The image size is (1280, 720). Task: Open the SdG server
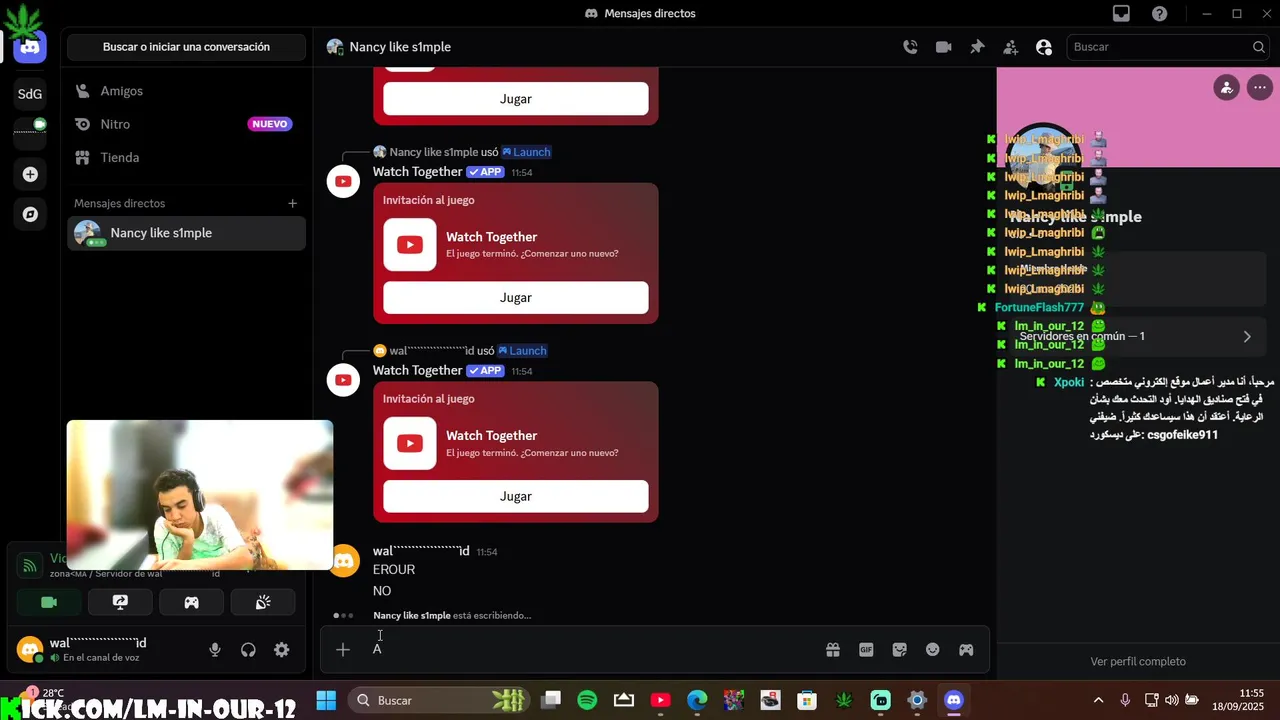[x=30, y=94]
